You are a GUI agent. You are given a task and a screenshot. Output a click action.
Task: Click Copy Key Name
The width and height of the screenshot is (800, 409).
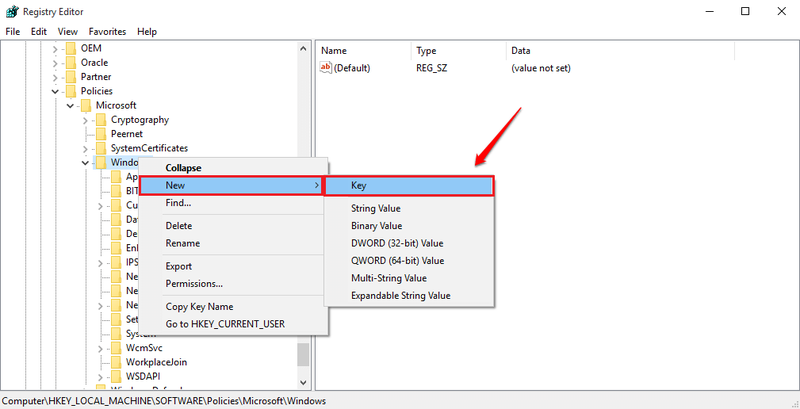tap(199, 306)
